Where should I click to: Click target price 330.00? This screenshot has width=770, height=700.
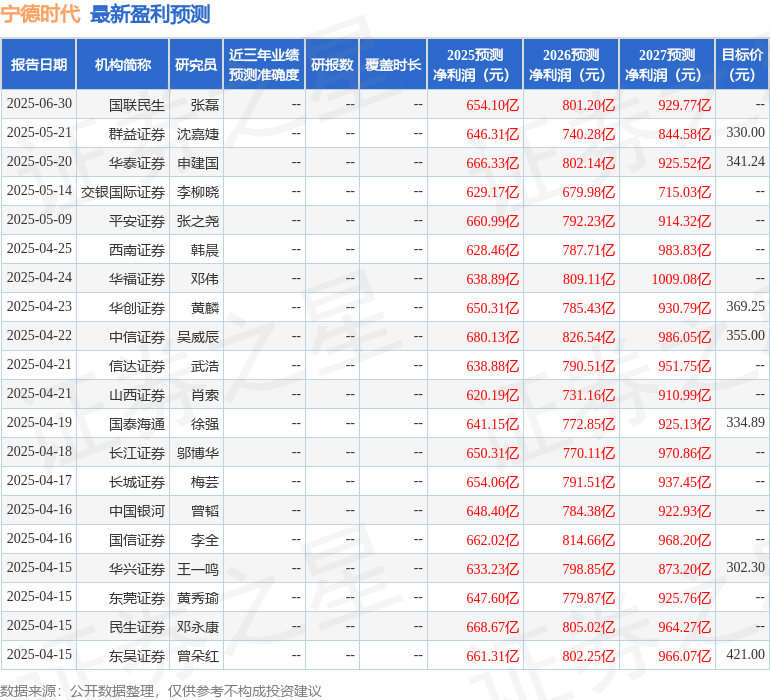(x=745, y=132)
